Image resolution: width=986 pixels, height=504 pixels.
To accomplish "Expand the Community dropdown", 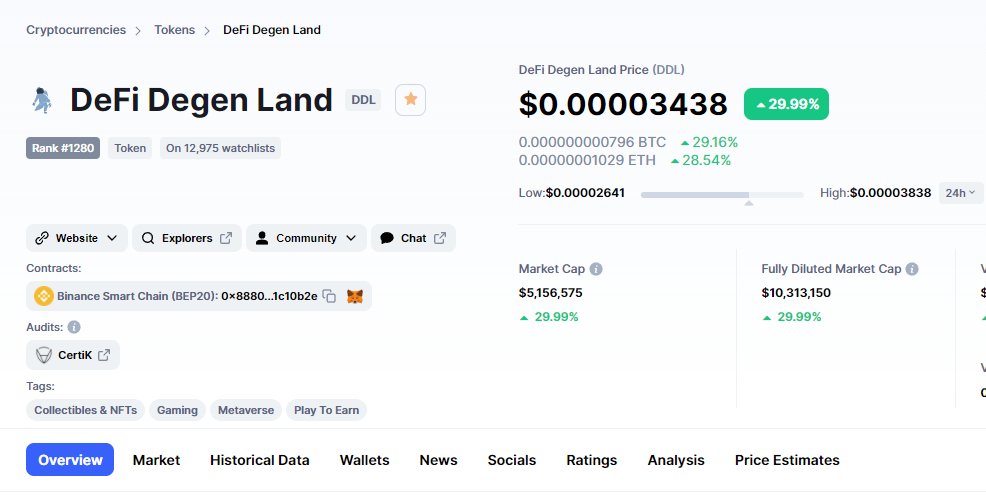I will 306,238.
